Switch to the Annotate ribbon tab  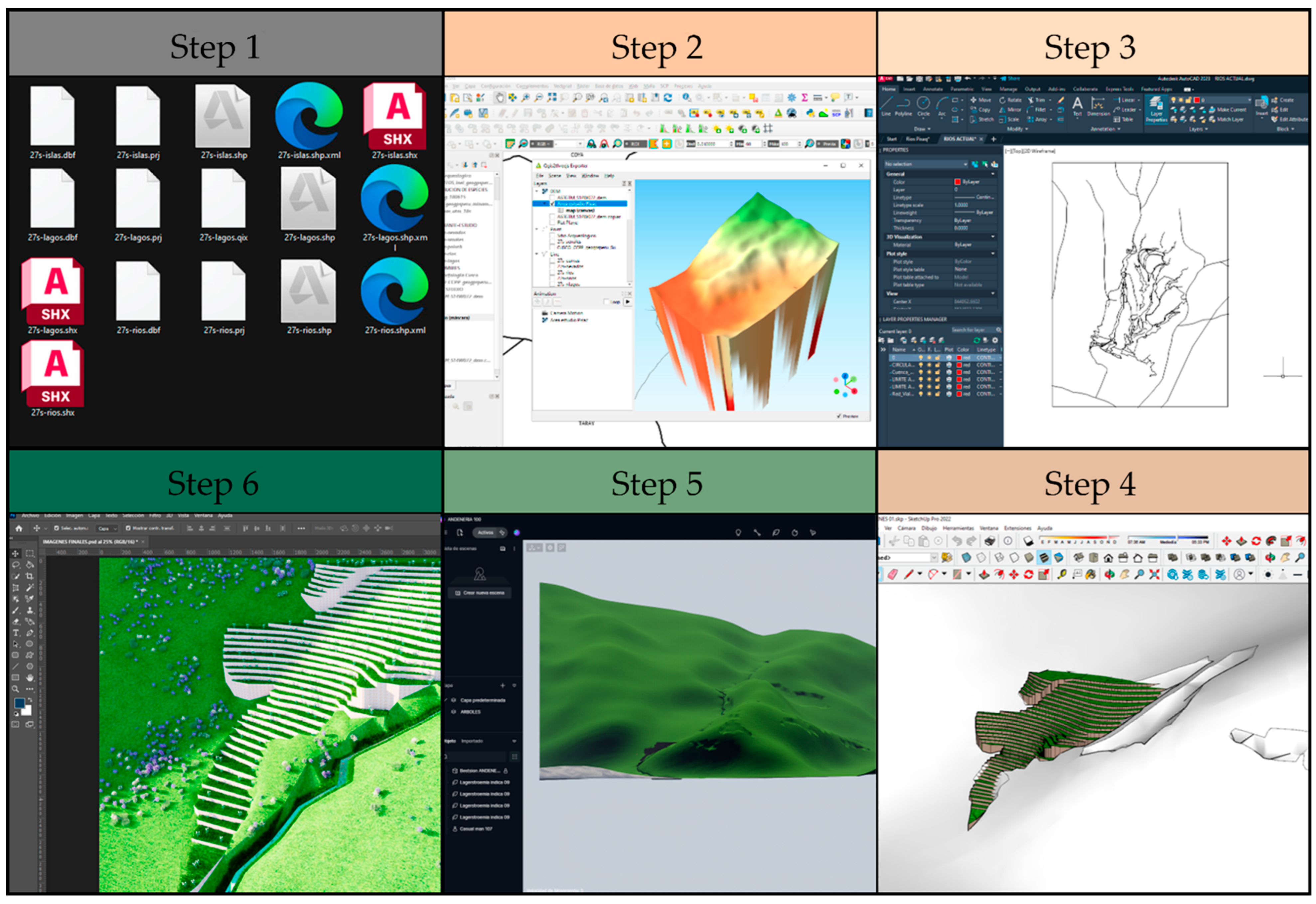coord(933,89)
